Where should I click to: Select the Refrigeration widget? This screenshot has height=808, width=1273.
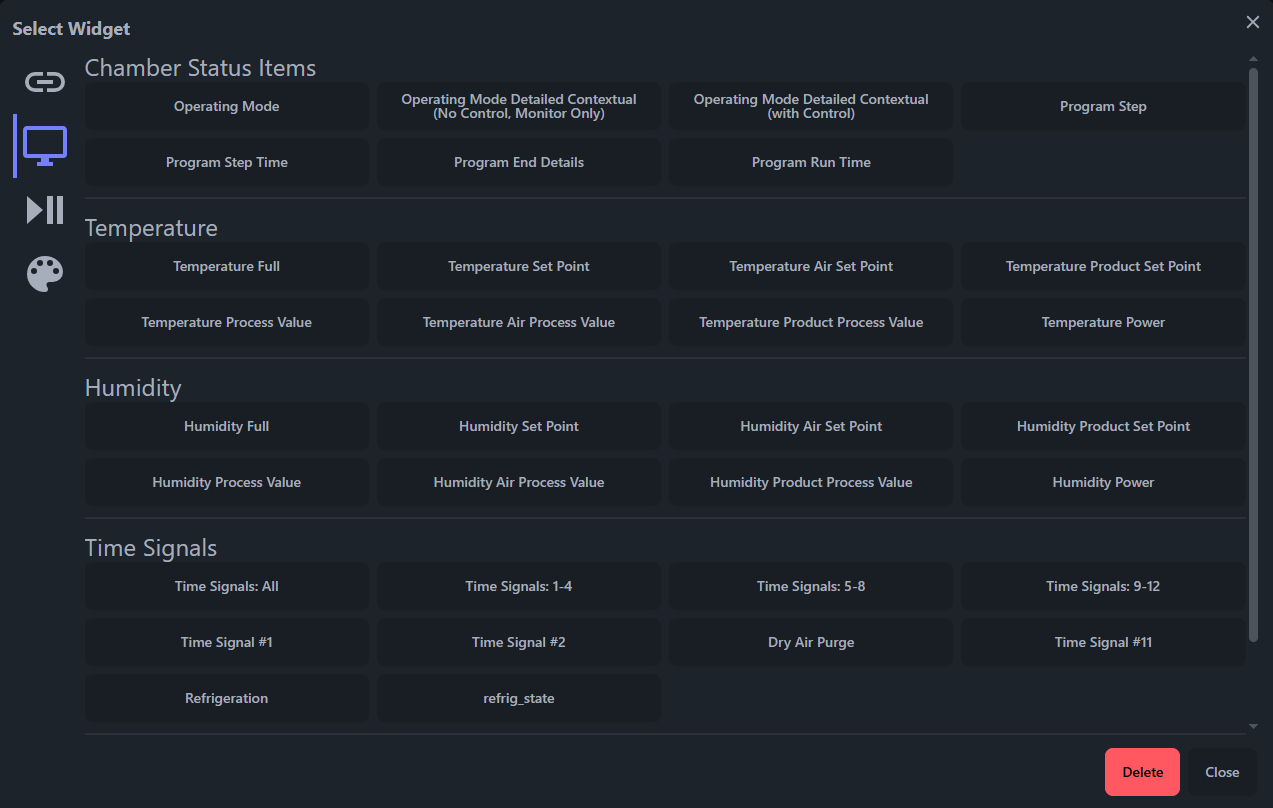pos(227,698)
